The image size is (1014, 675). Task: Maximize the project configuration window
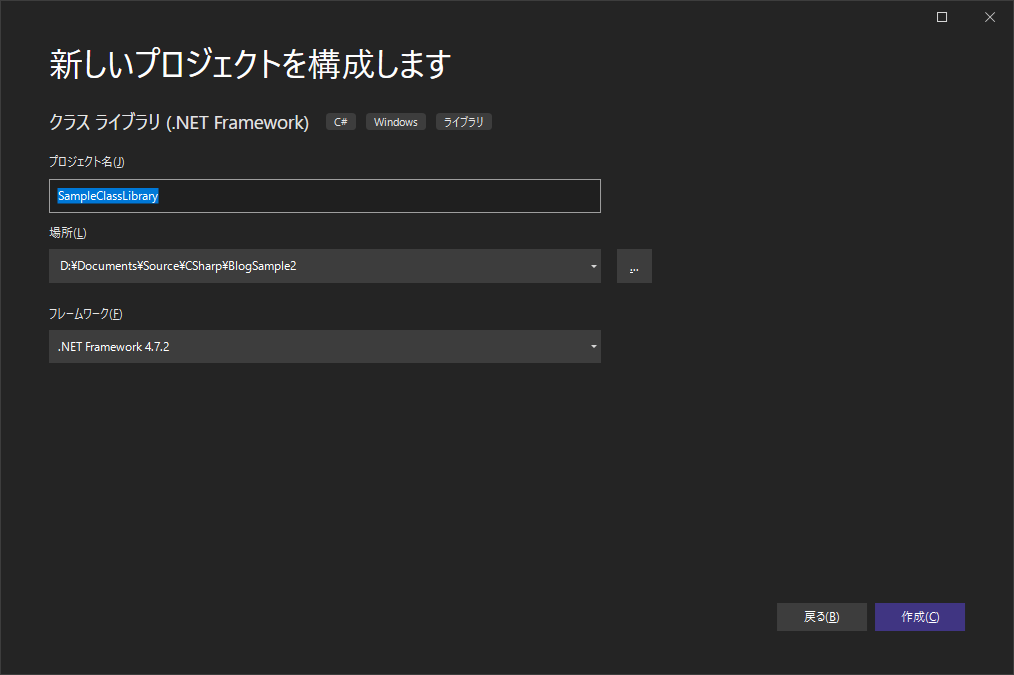click(942, 17)
